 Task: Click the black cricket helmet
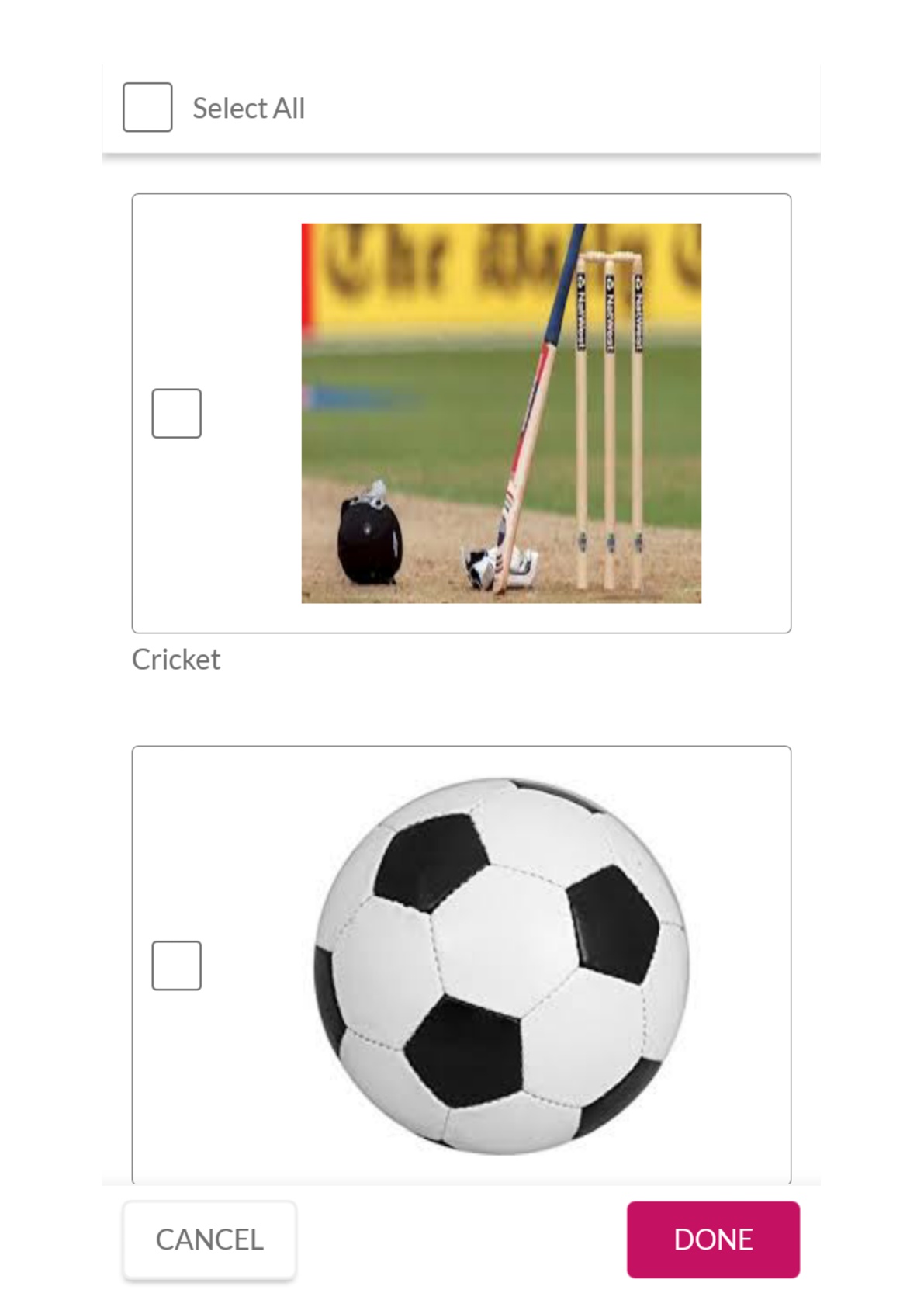370,536
